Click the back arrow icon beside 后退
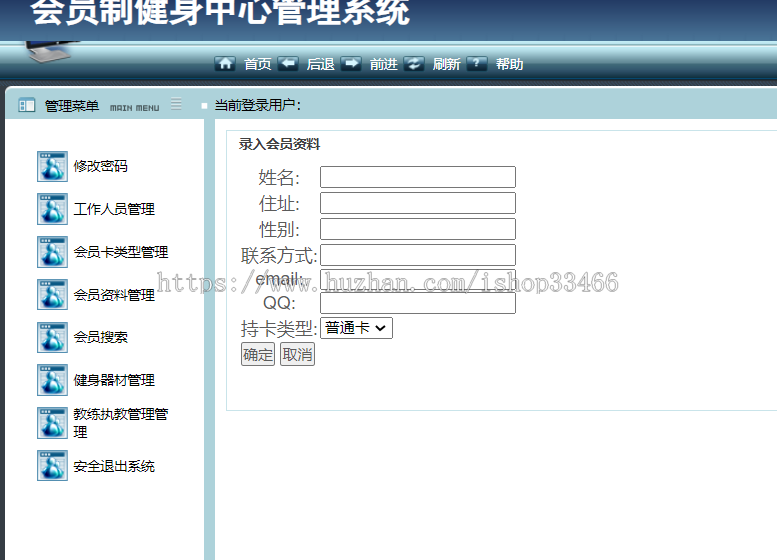 288,63
